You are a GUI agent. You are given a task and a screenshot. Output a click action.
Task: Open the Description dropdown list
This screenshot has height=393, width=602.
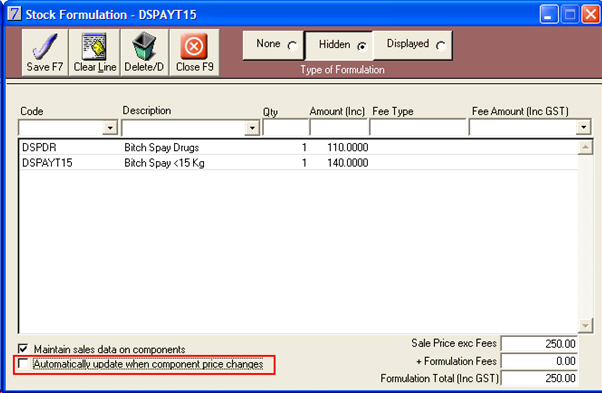click(252, 127)
